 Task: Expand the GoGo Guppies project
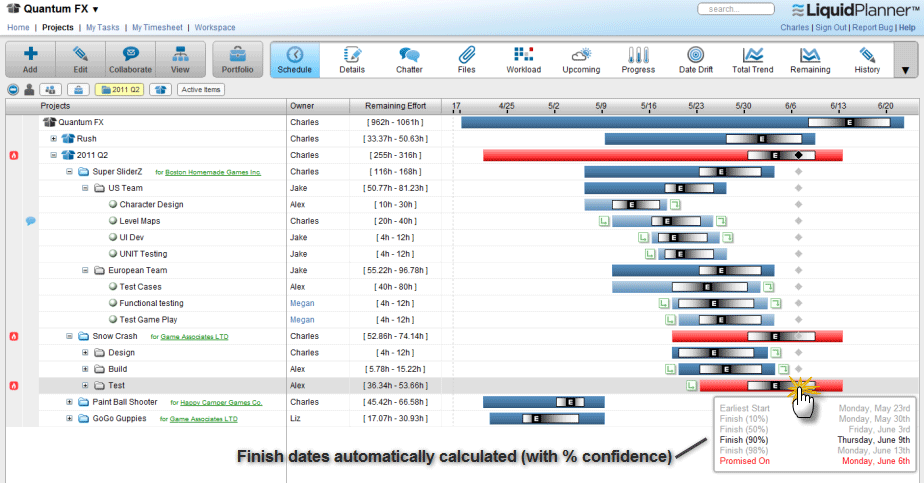click(x=70, y=418)
